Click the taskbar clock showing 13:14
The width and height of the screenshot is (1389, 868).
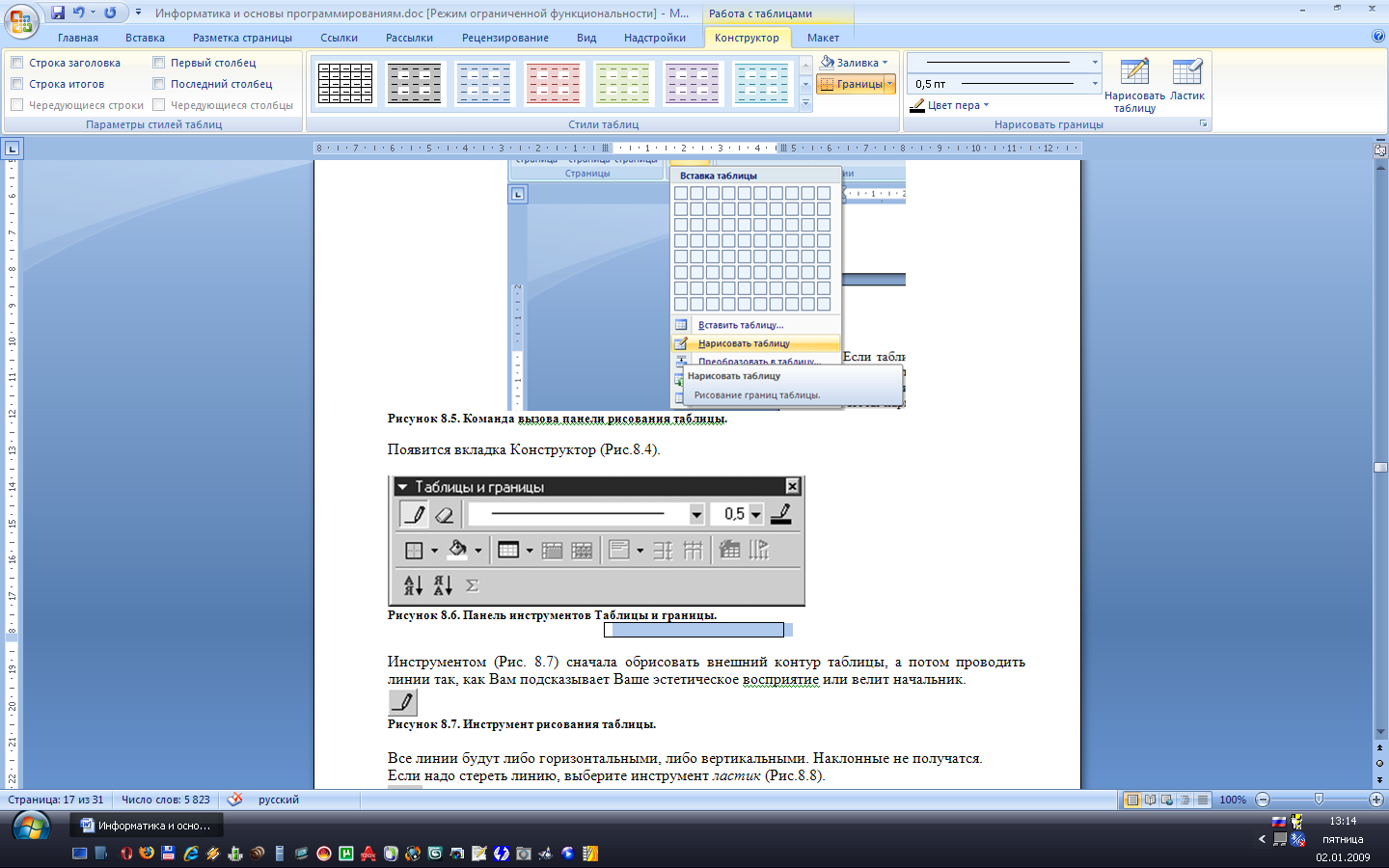coord(1343,821)
